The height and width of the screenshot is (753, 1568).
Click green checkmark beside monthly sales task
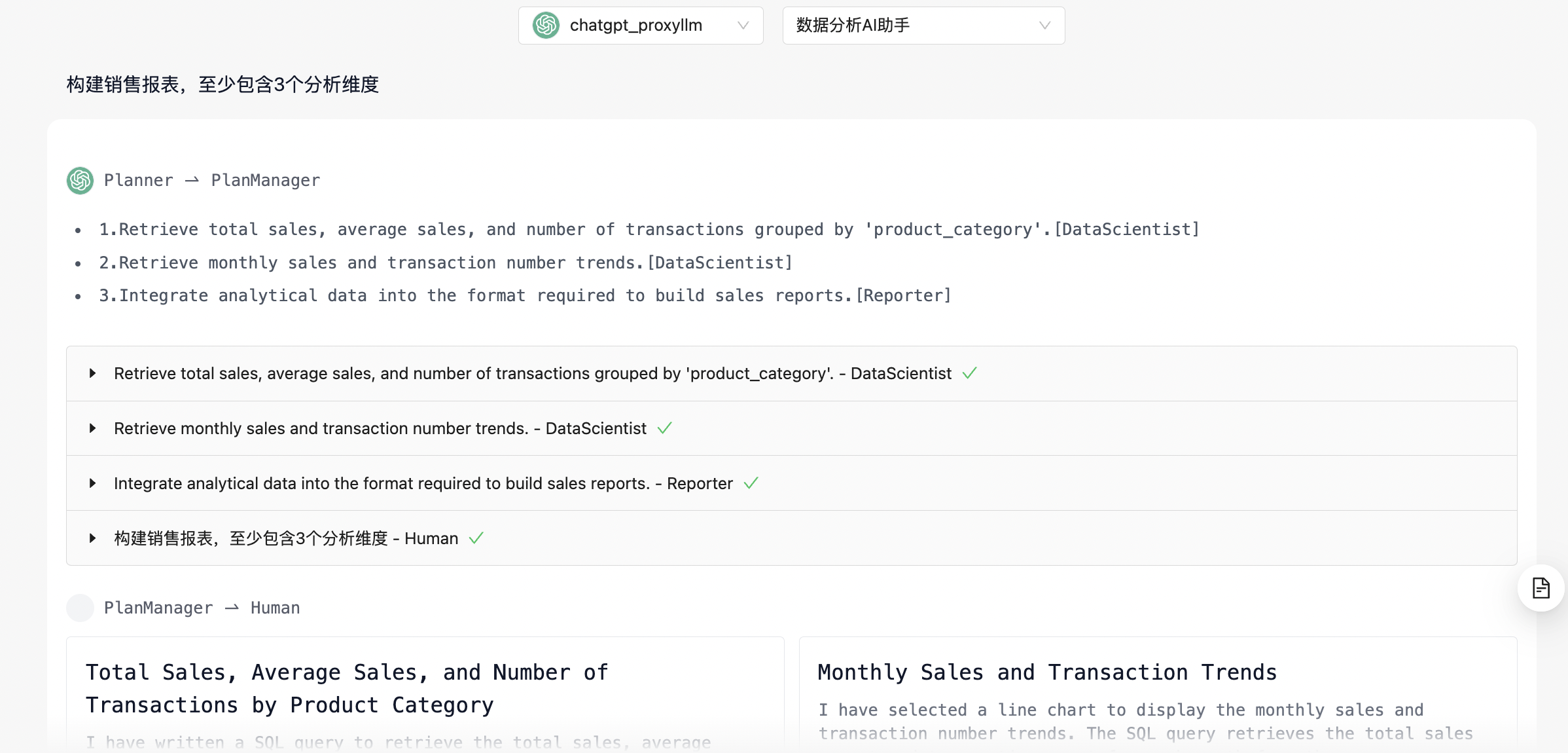coord(665,428)
